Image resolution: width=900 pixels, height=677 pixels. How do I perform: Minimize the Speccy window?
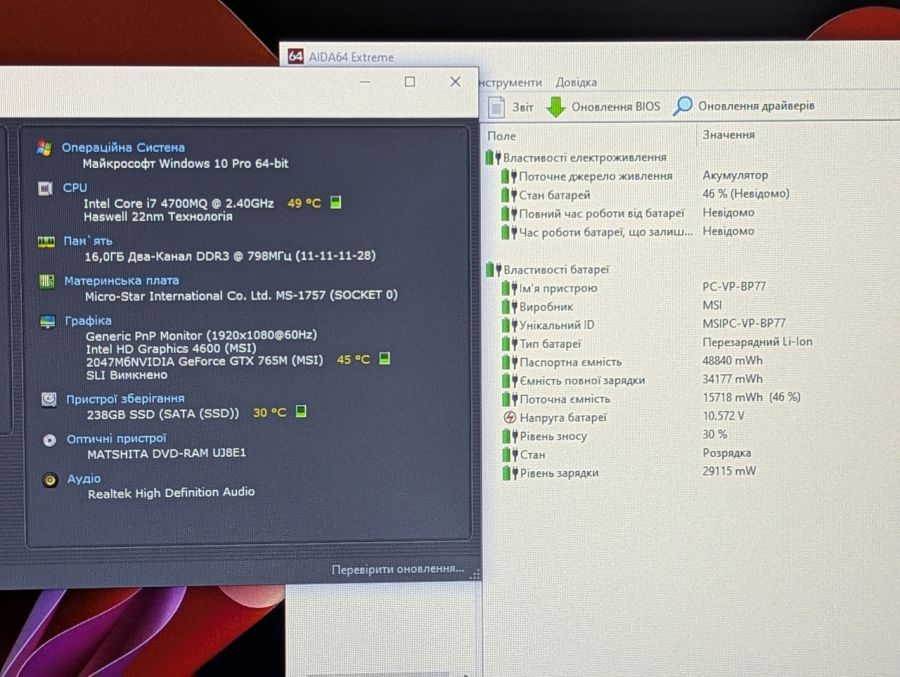pos(365,82)
